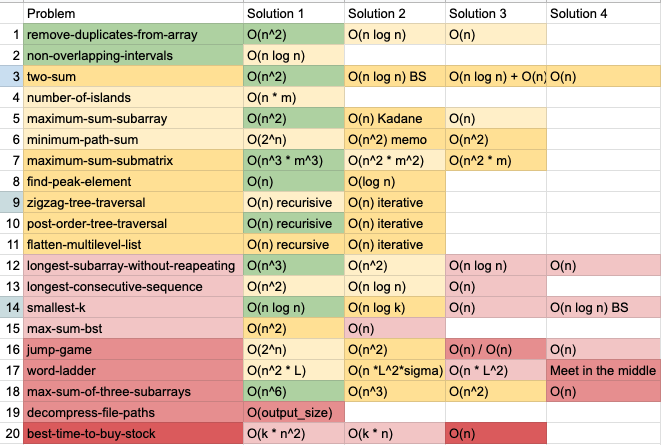
Task: Click the Meet in the middle cell
Action: (604, 370)
